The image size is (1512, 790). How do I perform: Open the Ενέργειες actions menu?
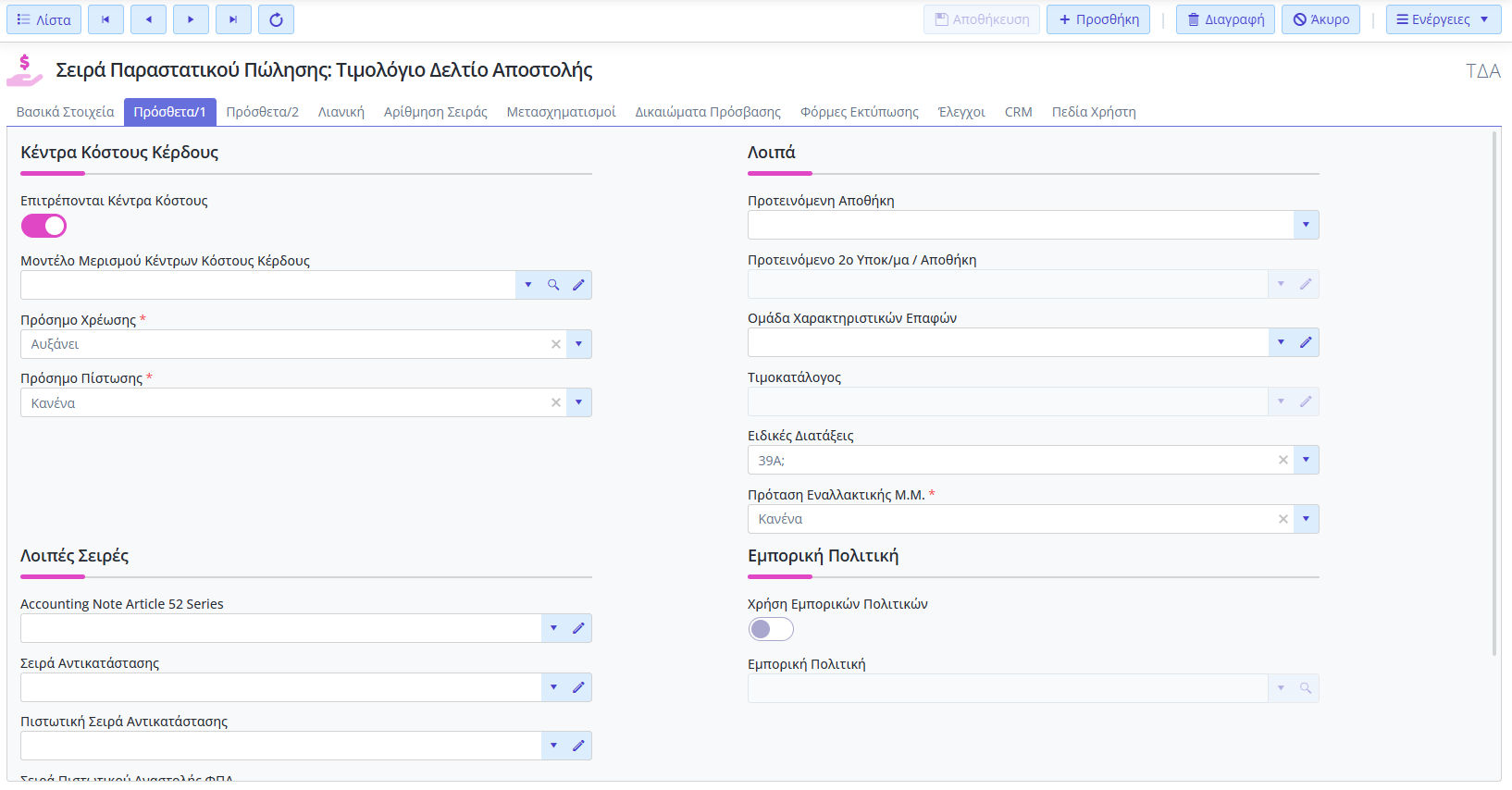click(x=1443, y=19)
